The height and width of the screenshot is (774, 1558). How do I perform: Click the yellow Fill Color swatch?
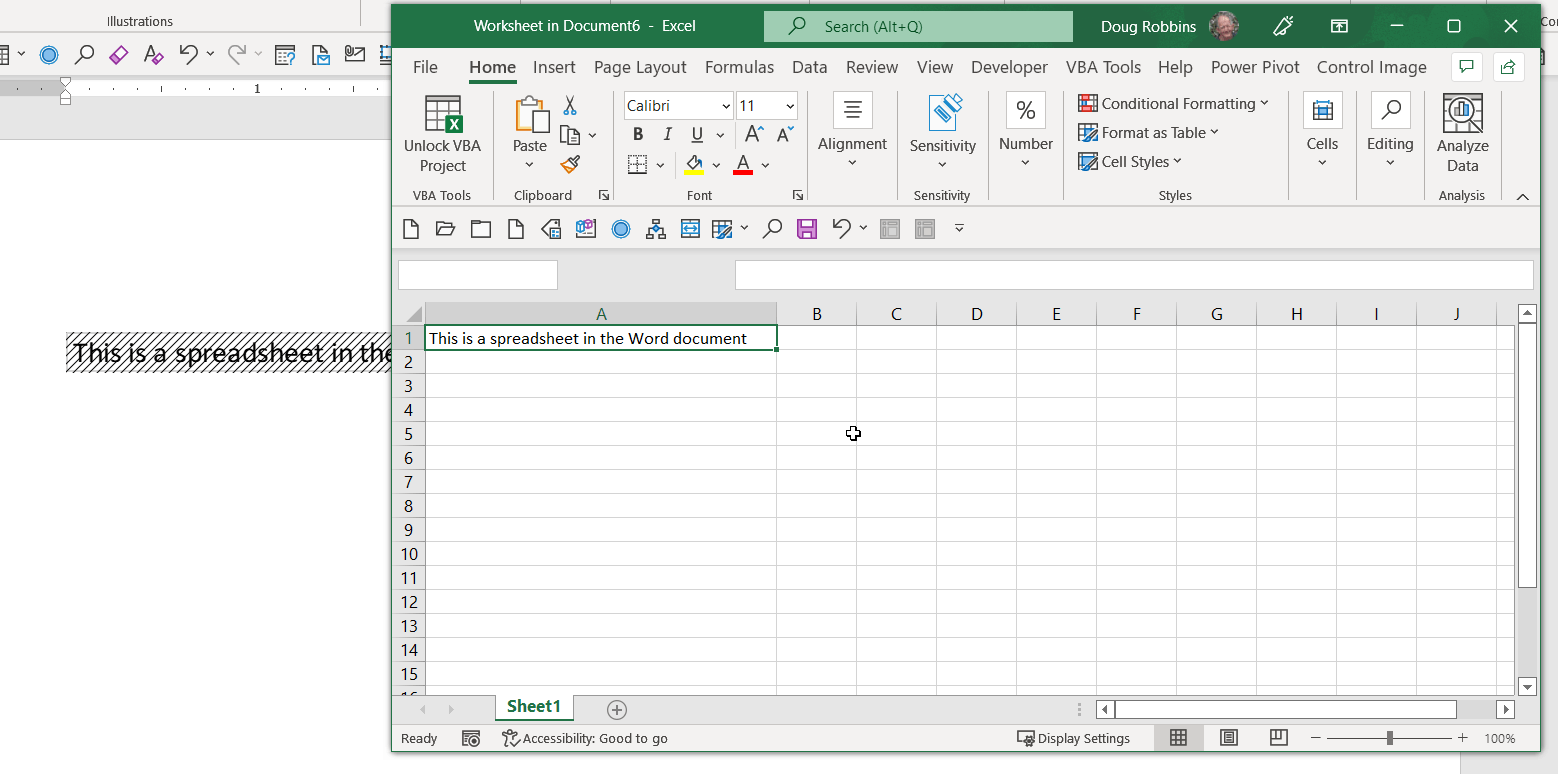[694, 165]
